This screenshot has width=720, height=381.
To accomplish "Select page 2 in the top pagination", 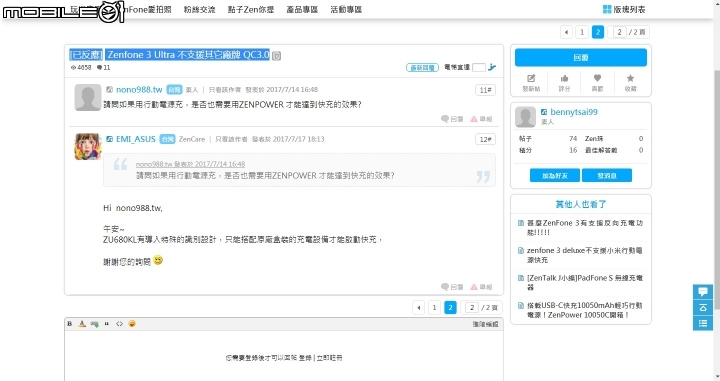I will [597, 32].
